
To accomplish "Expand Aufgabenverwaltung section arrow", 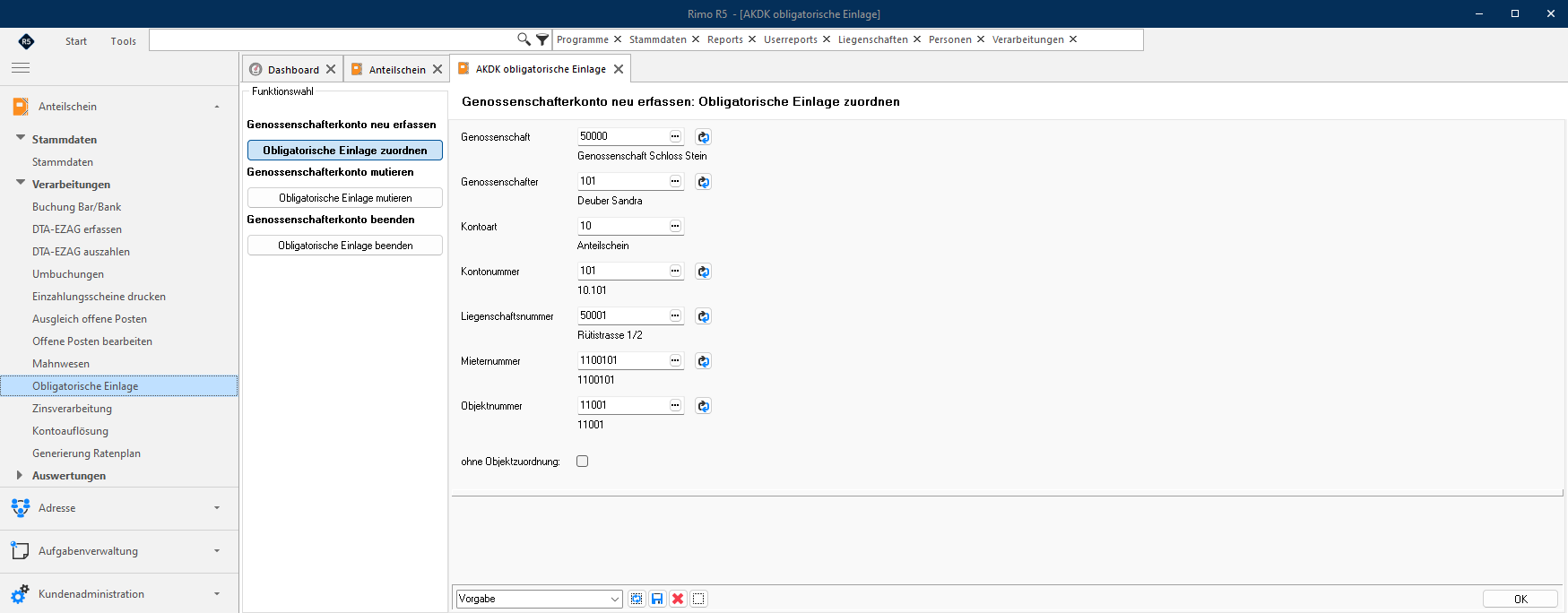I will click(x=217, y=551).
